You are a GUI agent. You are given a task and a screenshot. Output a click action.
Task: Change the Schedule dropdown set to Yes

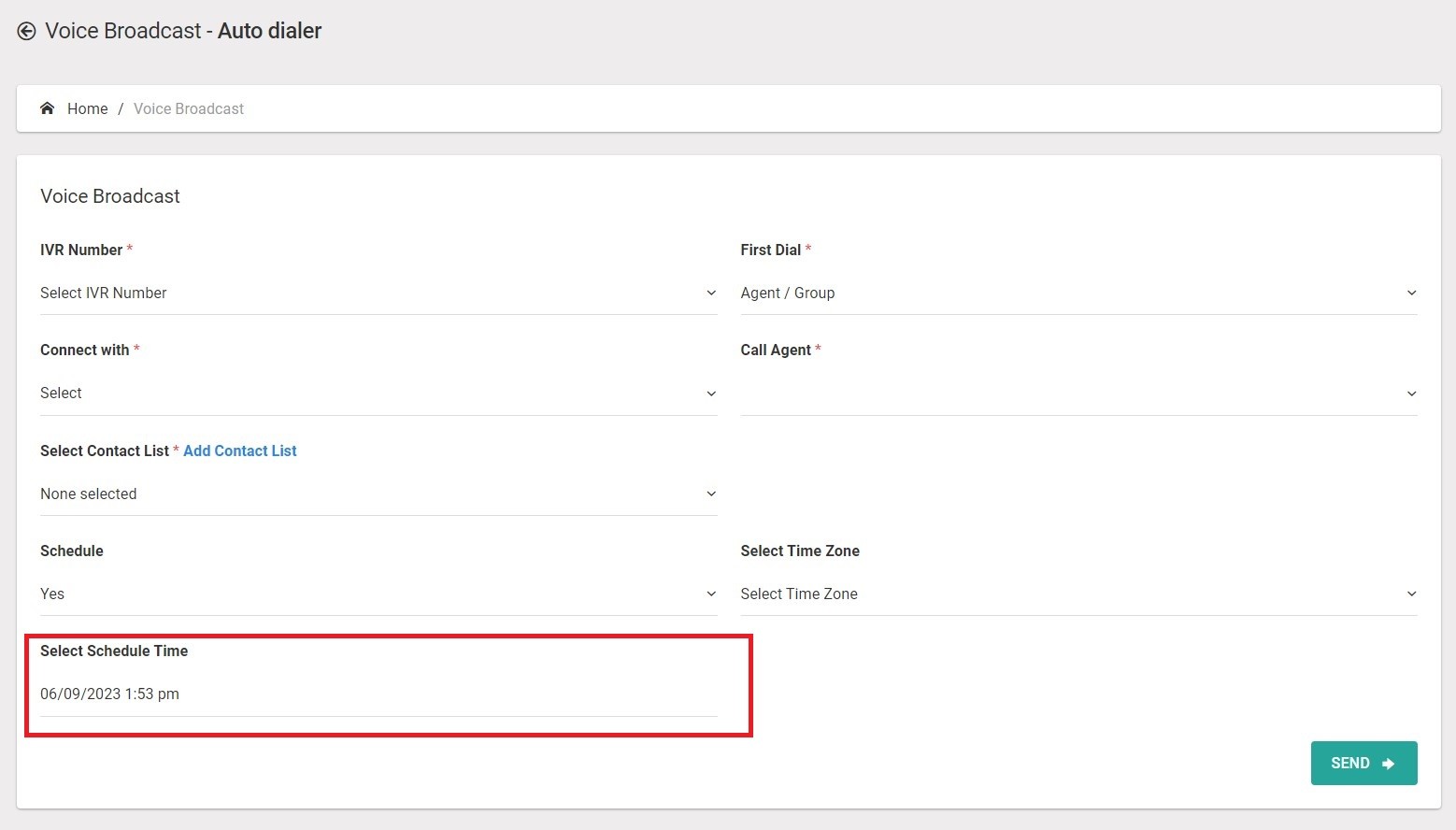click(378, 594)
